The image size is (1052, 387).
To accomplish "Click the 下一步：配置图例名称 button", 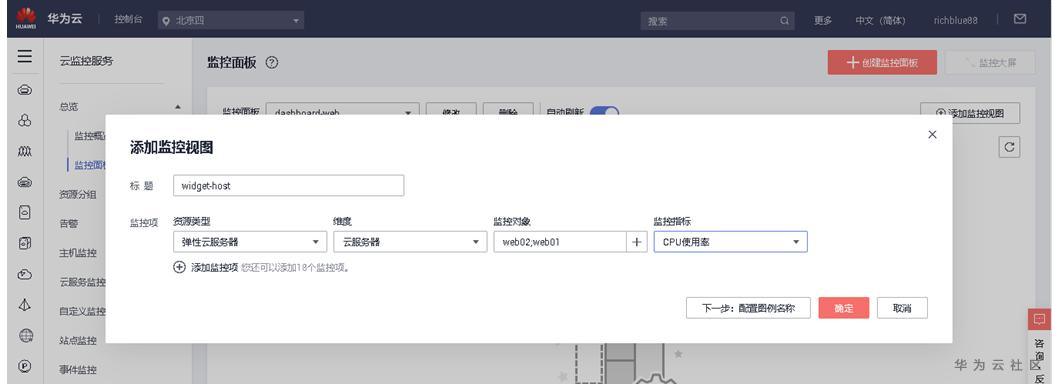I will (x=748, y=308).
